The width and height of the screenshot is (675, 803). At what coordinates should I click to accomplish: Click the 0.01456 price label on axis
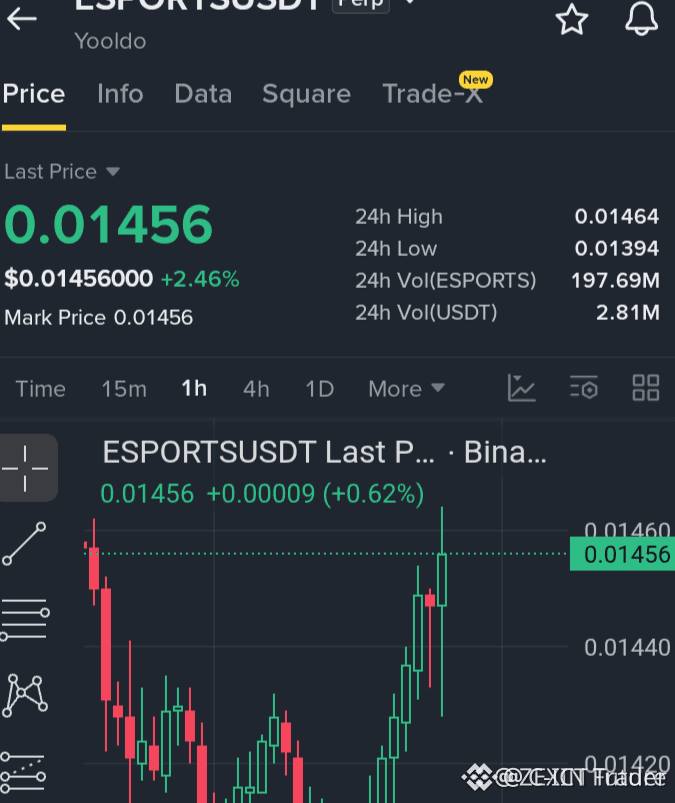622,554
